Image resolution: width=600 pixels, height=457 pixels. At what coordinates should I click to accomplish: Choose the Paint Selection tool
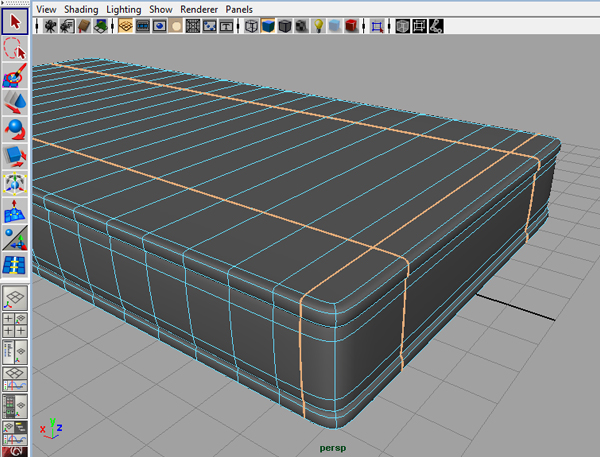pos(15,75)
